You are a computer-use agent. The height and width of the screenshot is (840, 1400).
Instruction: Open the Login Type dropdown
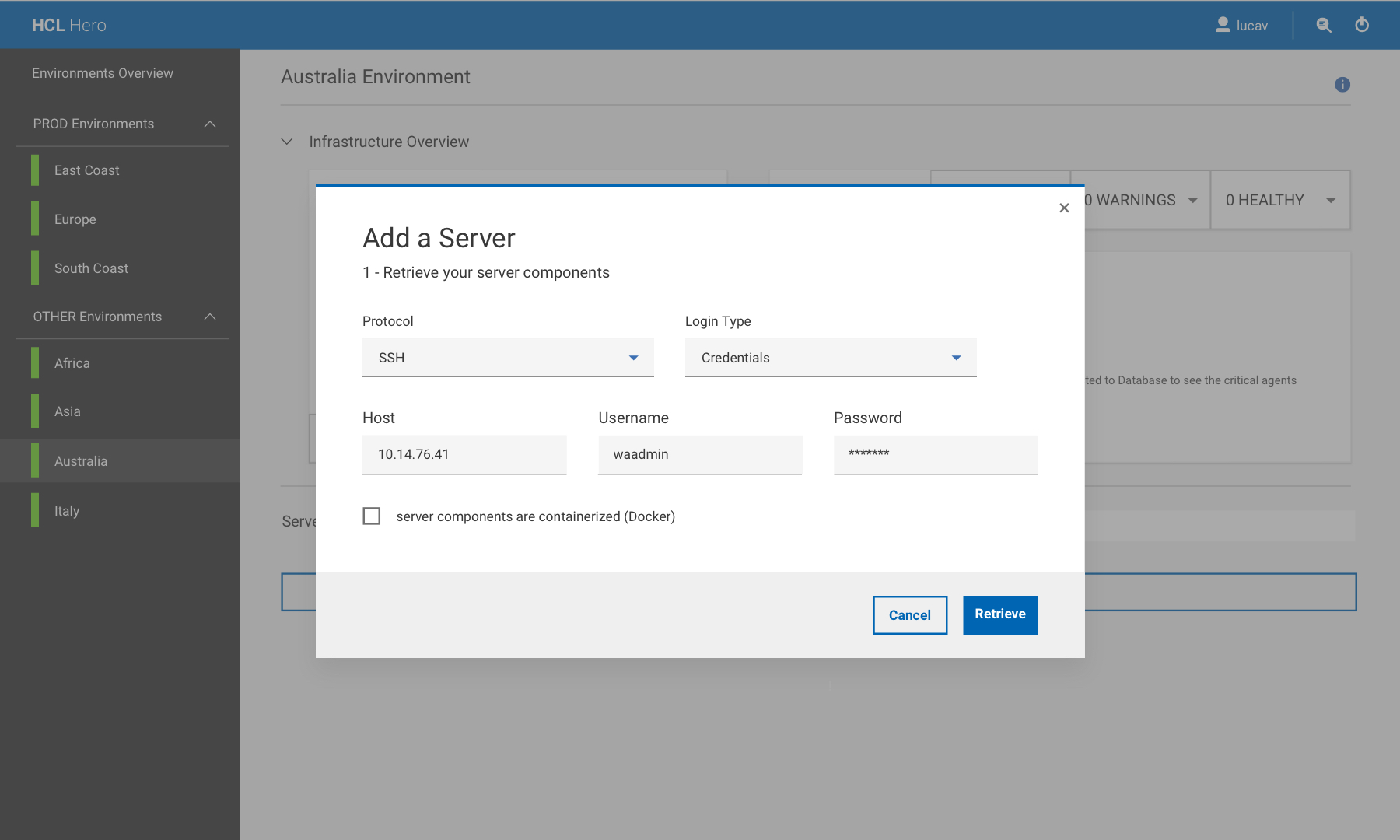[x=830, y=358]
